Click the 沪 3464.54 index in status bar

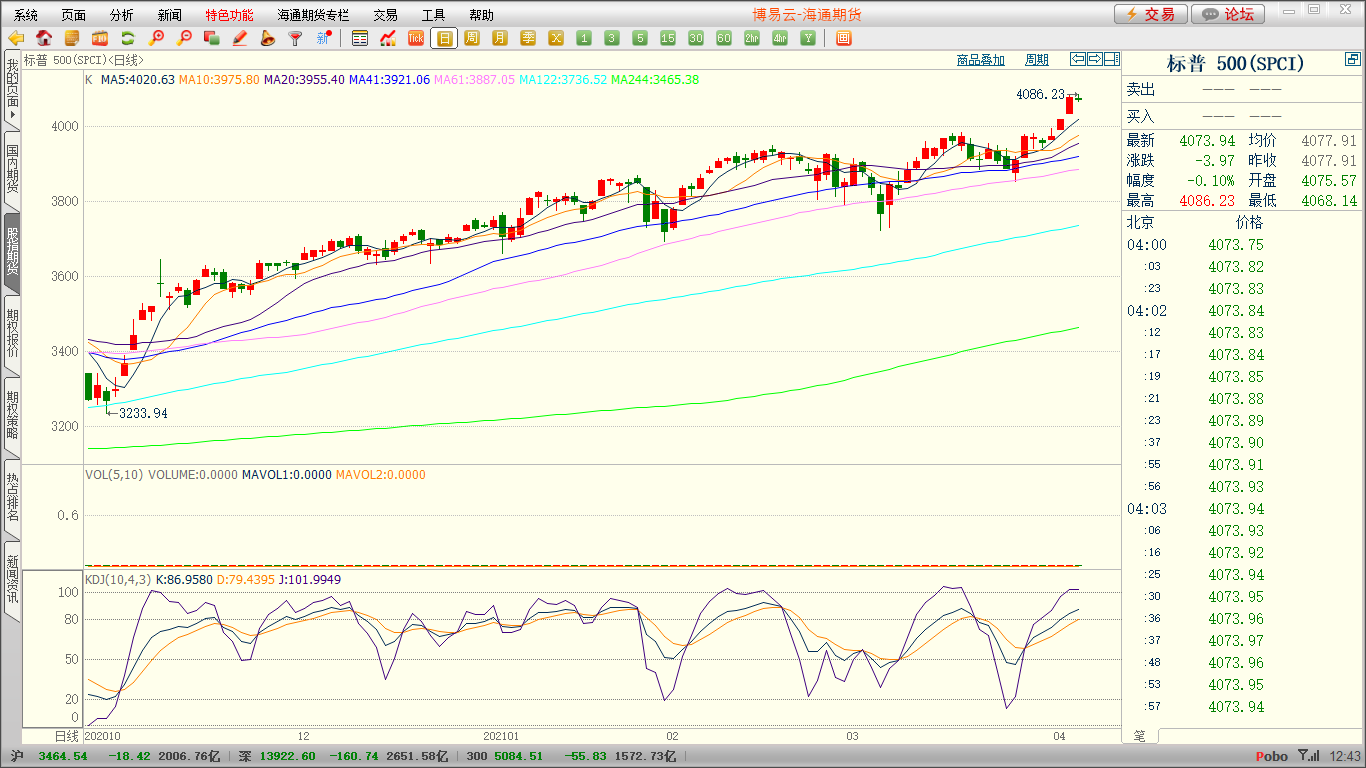48,757
